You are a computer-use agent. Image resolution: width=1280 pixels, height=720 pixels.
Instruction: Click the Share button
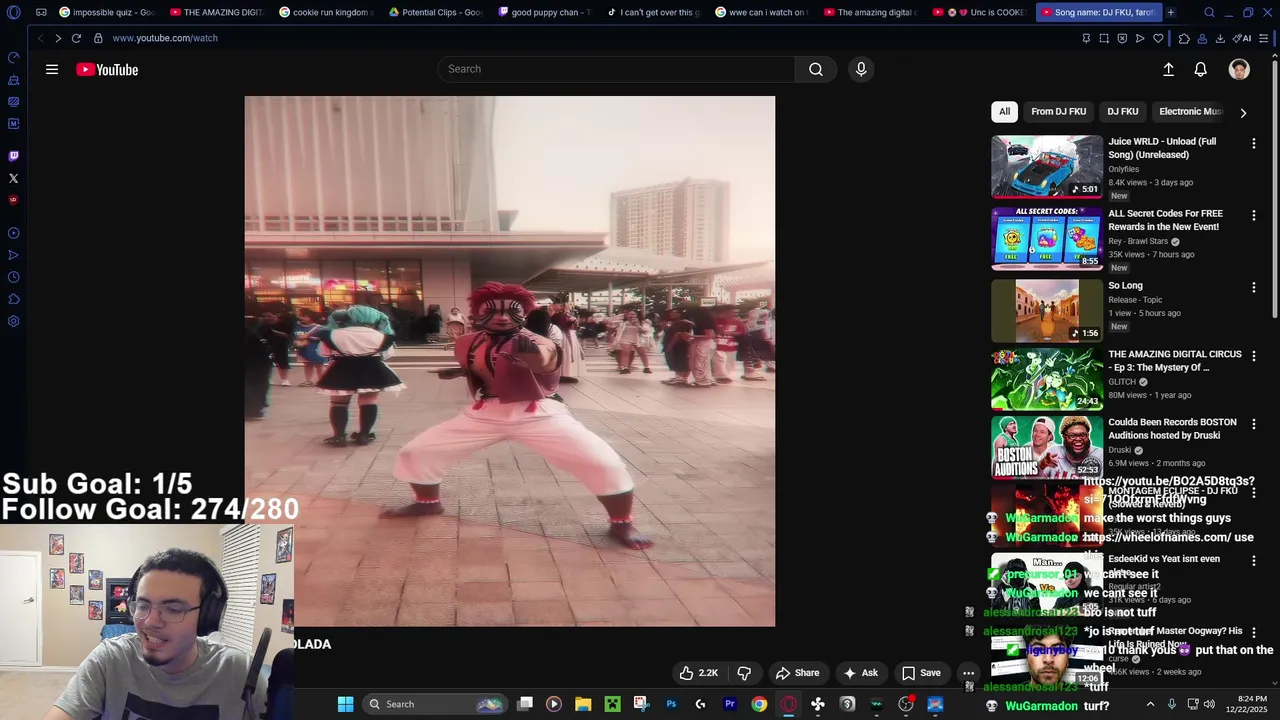797,673
